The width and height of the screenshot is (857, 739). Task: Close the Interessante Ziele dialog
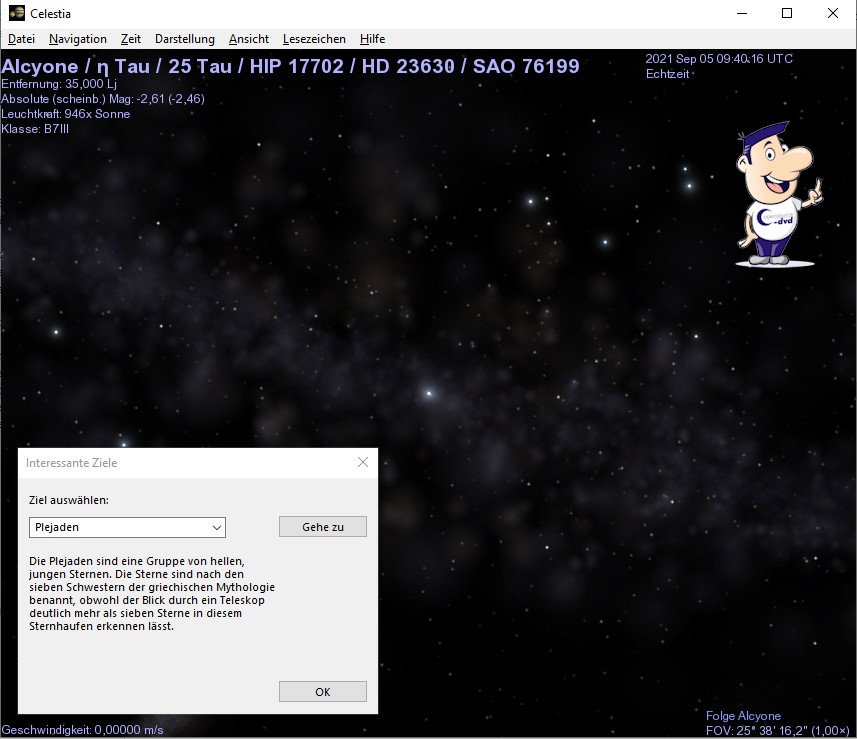tap(363, 463)
